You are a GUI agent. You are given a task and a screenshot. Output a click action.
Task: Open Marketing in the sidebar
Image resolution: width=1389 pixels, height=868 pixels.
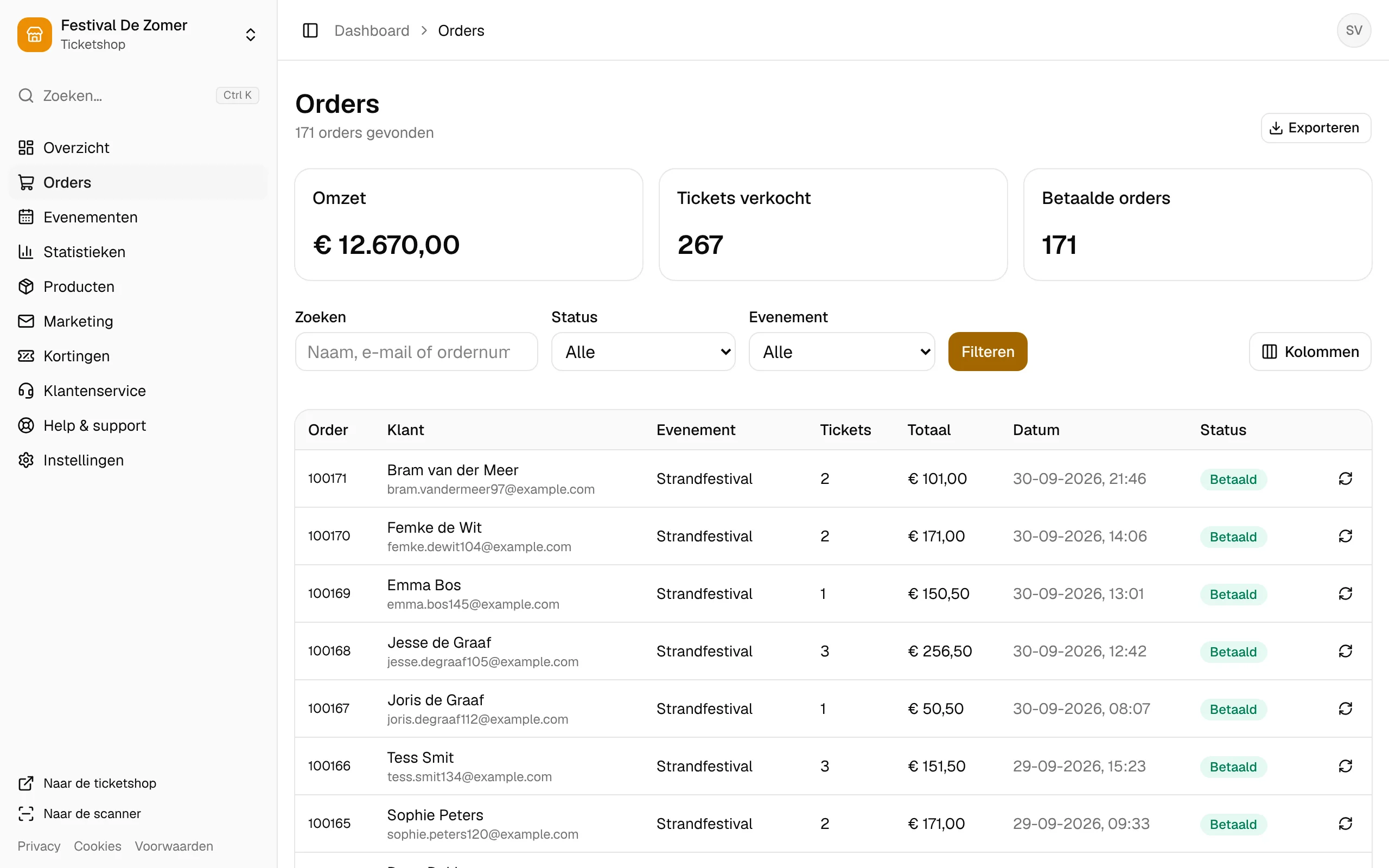point(138,322)
